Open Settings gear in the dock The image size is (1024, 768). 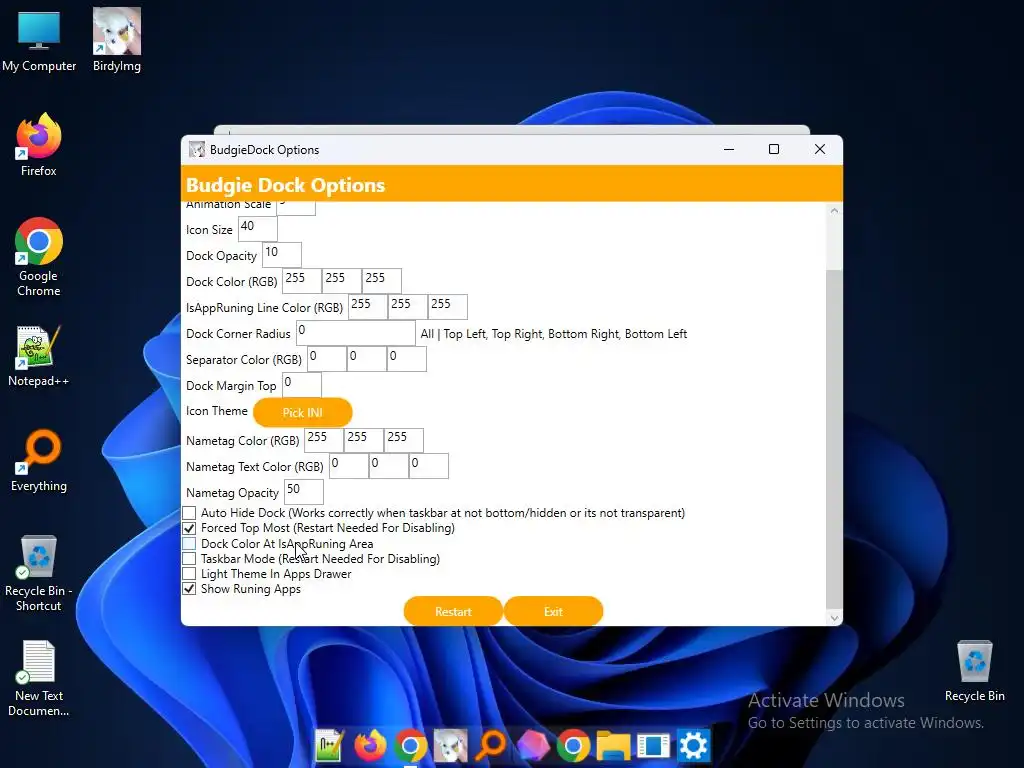(694, 745)
